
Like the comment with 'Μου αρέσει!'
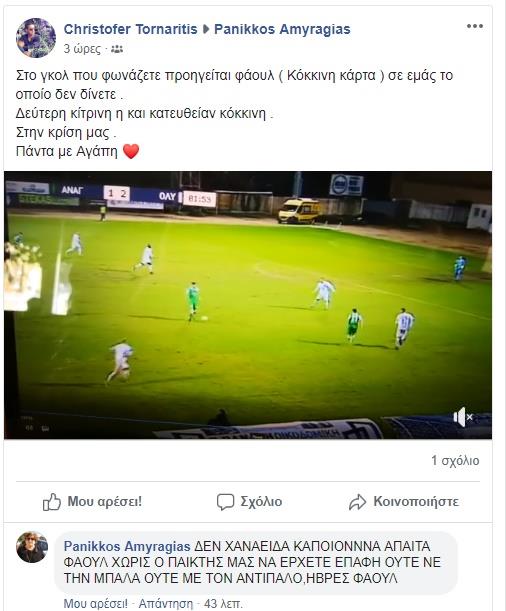95,604
